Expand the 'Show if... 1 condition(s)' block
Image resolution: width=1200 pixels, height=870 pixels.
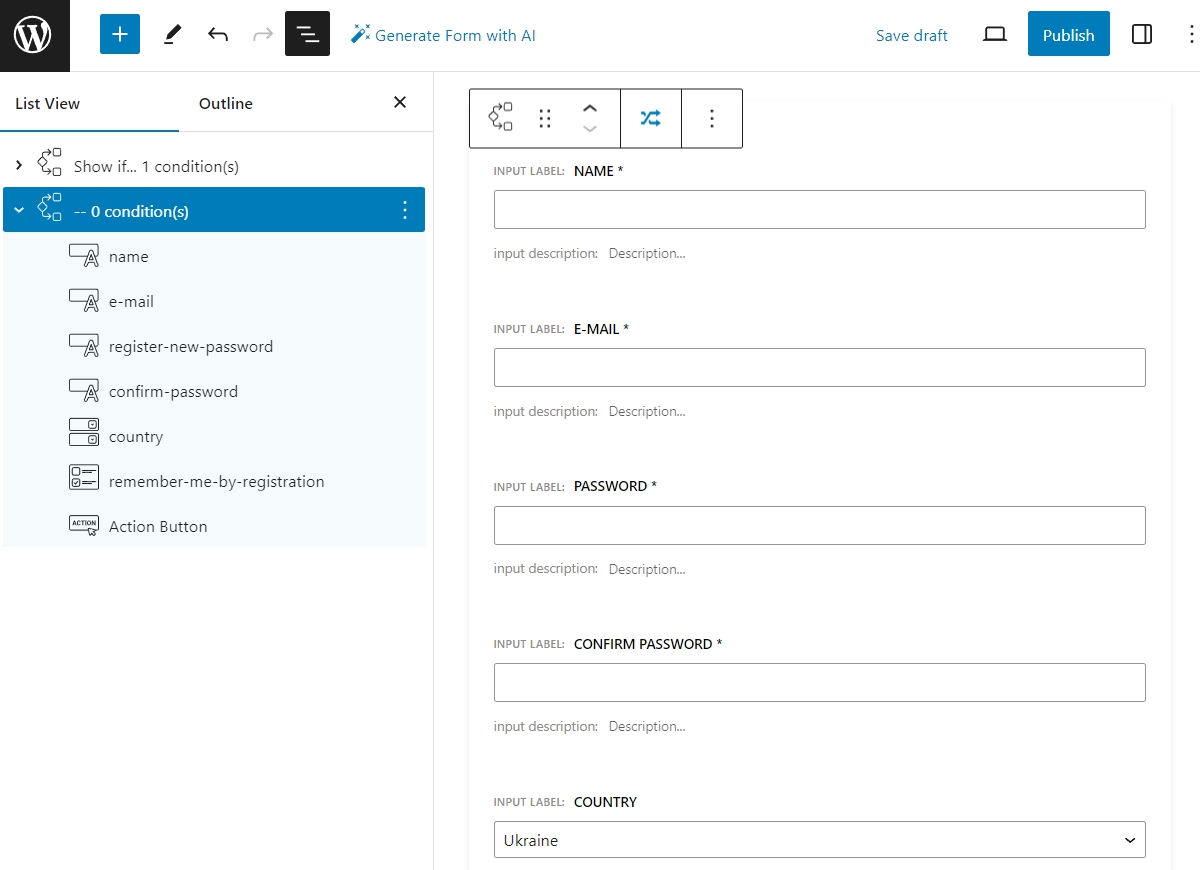[19, 166]
